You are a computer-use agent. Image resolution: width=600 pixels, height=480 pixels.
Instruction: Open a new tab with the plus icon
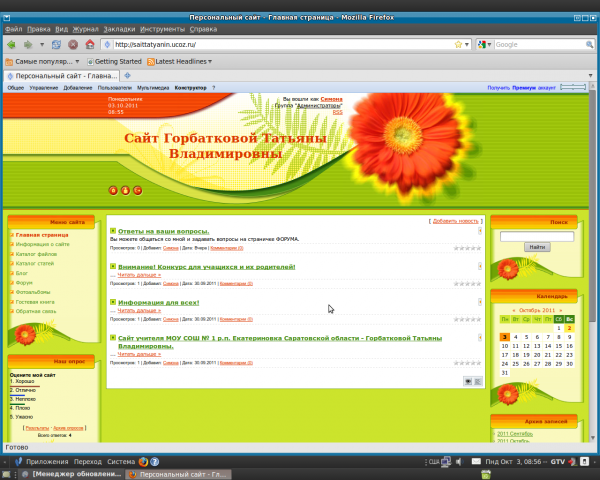coord(127,75)
